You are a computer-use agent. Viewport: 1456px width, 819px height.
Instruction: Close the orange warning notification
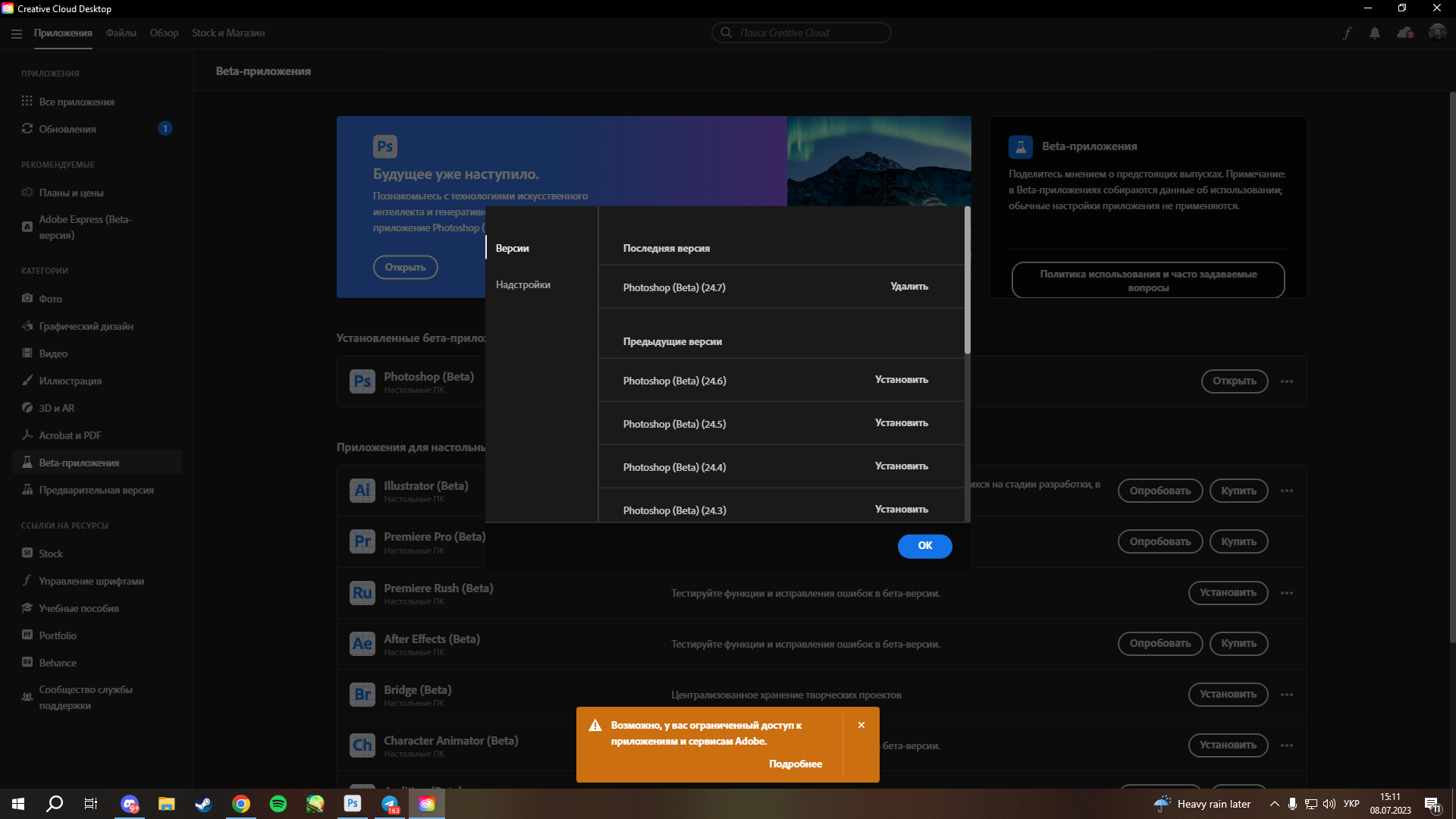tap(861, 725)
